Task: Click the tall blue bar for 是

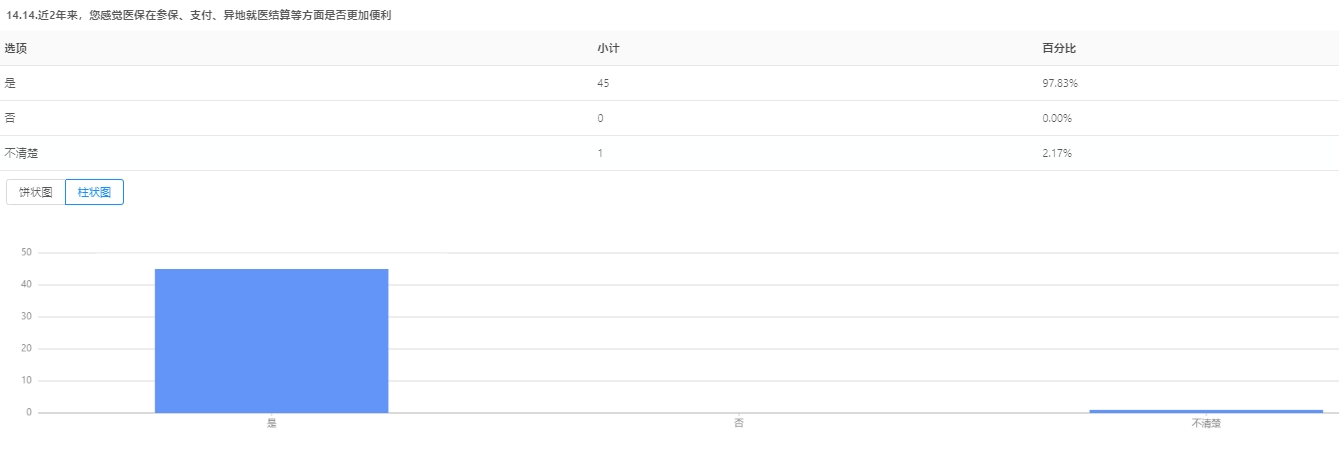Action: coord(271,340)
